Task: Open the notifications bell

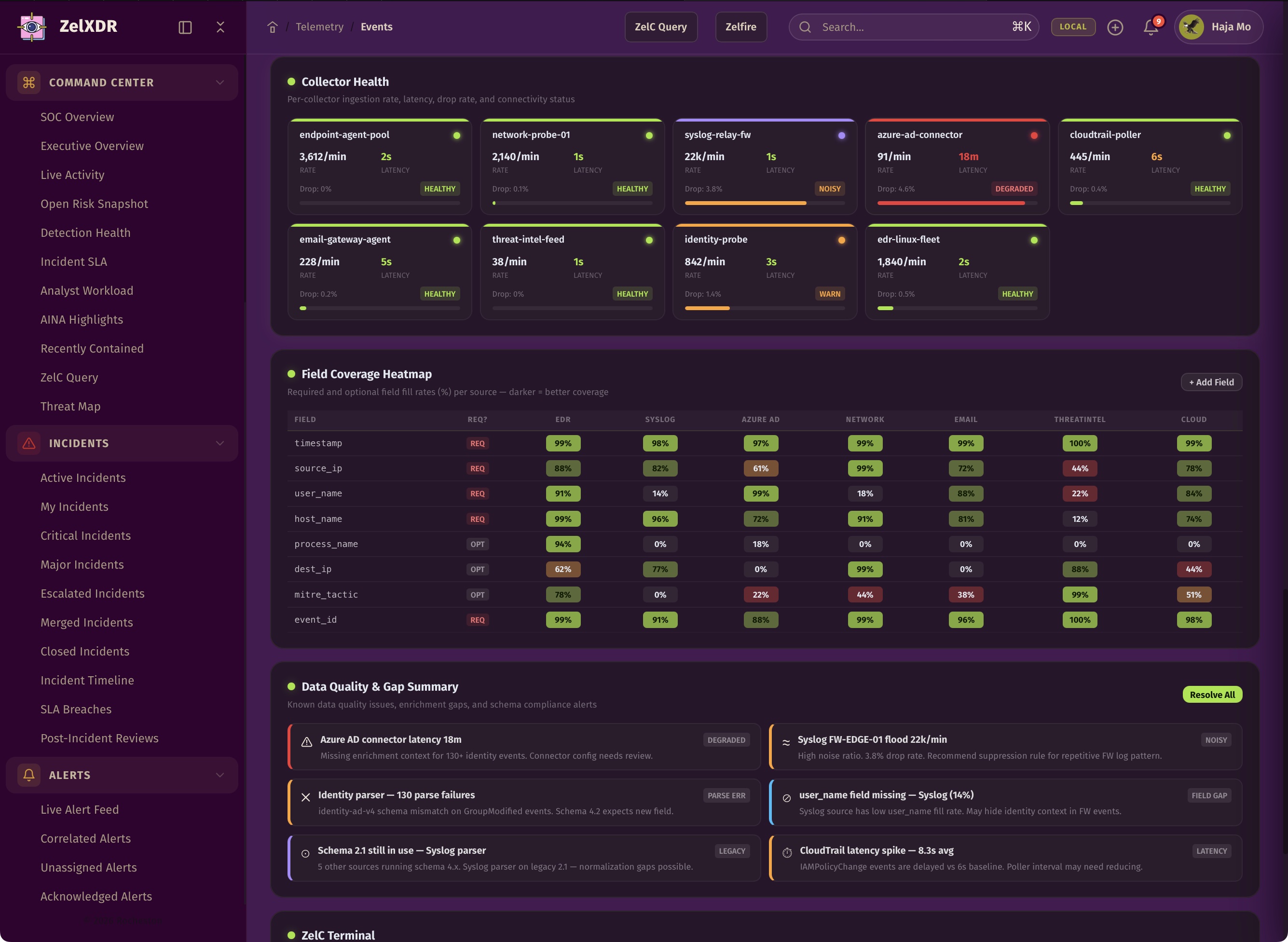Action: coord(1151,27)
